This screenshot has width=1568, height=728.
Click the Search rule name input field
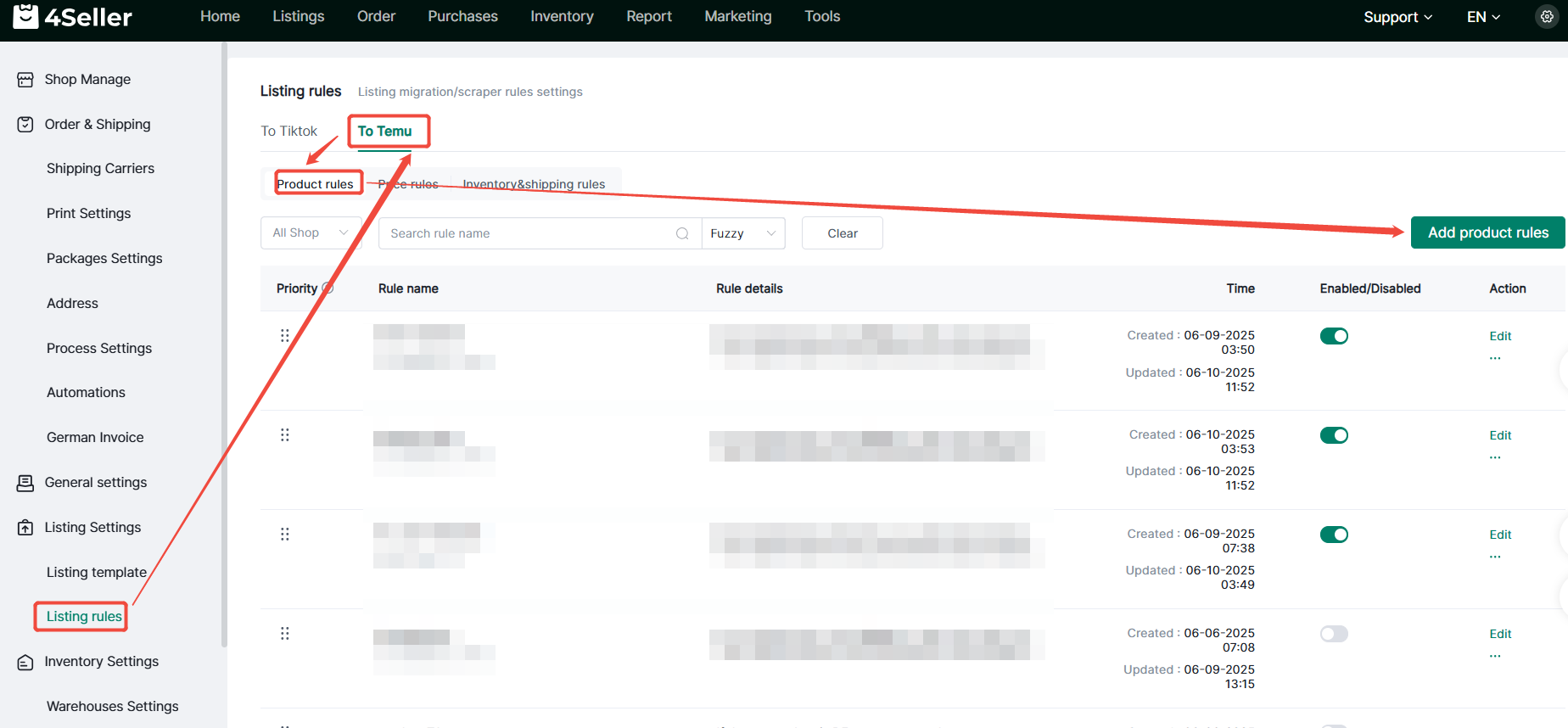coord(526,233)
